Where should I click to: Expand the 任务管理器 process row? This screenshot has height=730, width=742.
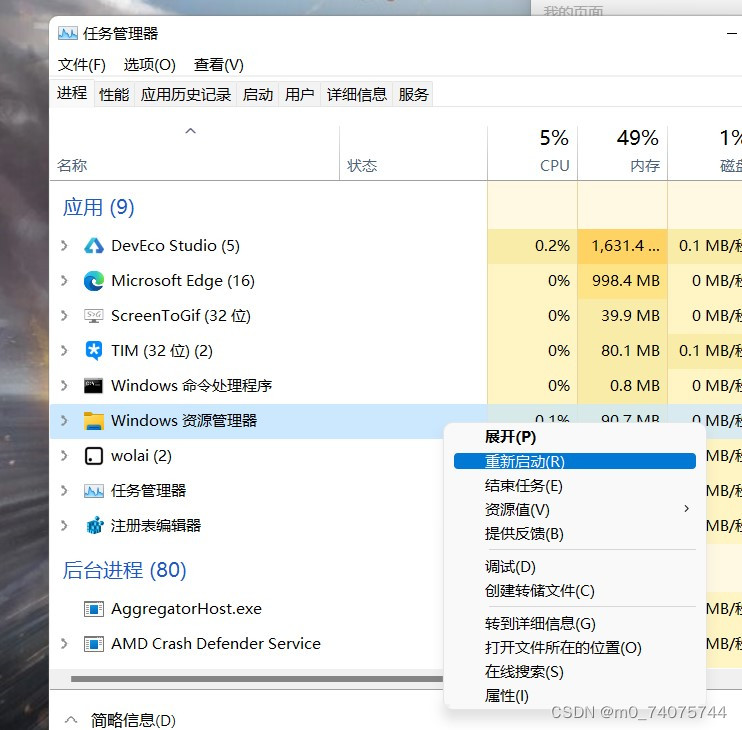64,491
